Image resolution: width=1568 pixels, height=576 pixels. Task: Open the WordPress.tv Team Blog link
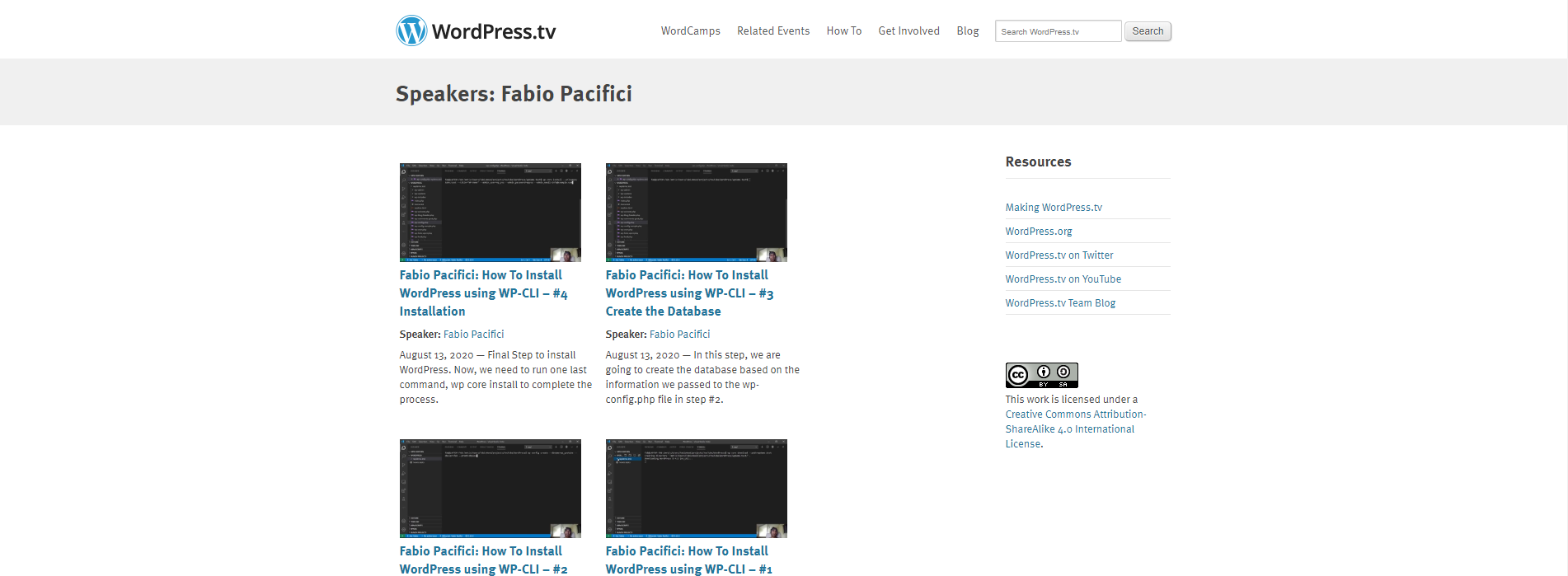pyautogui.click(x=1060, y=303)
